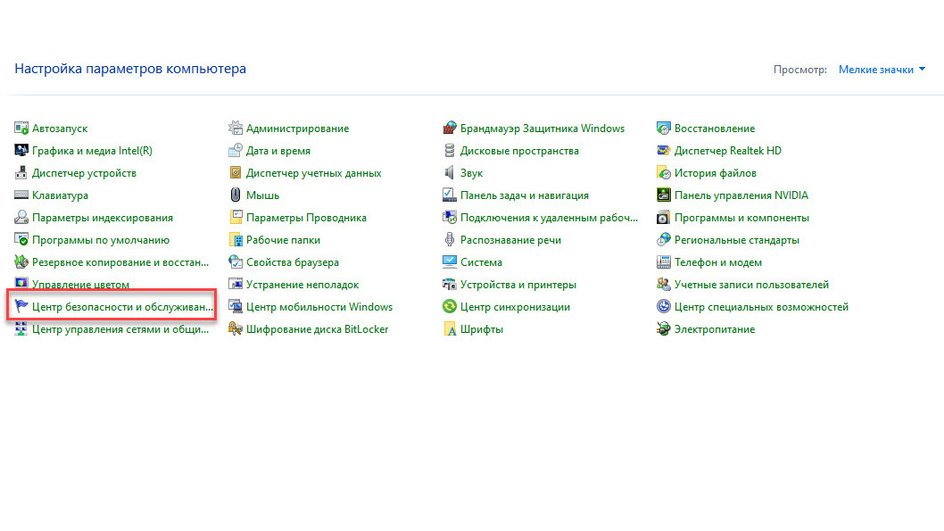Open the Восстановление text link
Image resolution: width=944 pixels, height=531 pixels.
click(715, 128)
